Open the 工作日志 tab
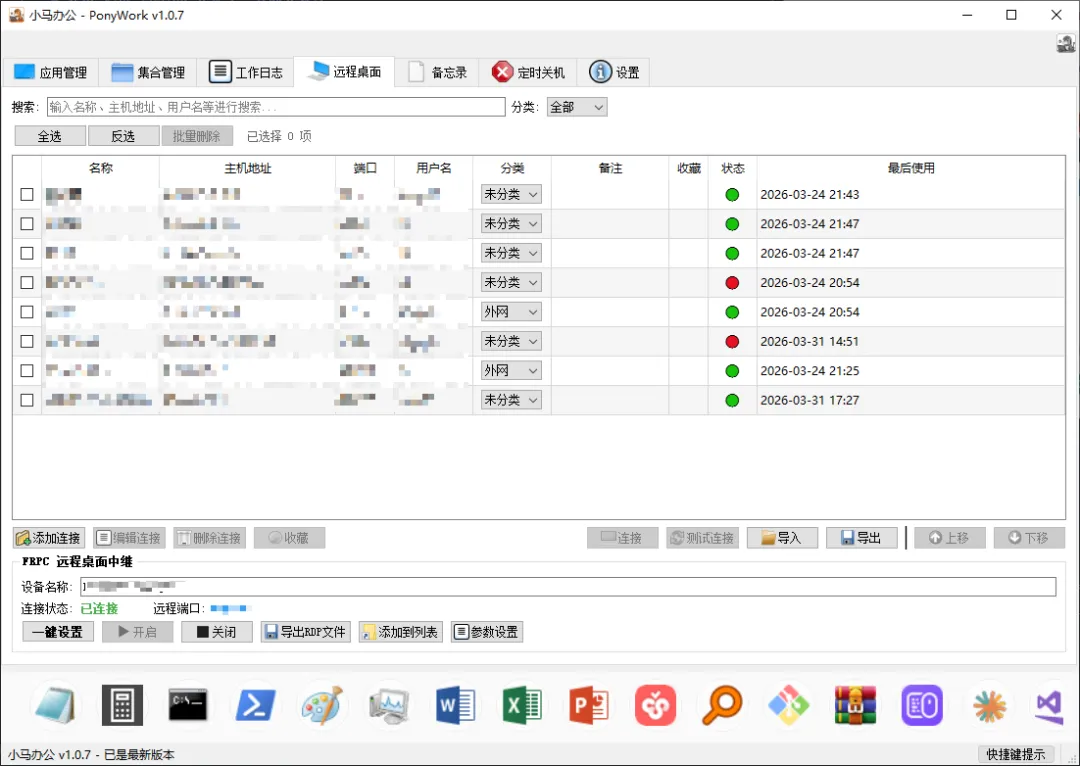 [x=246, y=72]
